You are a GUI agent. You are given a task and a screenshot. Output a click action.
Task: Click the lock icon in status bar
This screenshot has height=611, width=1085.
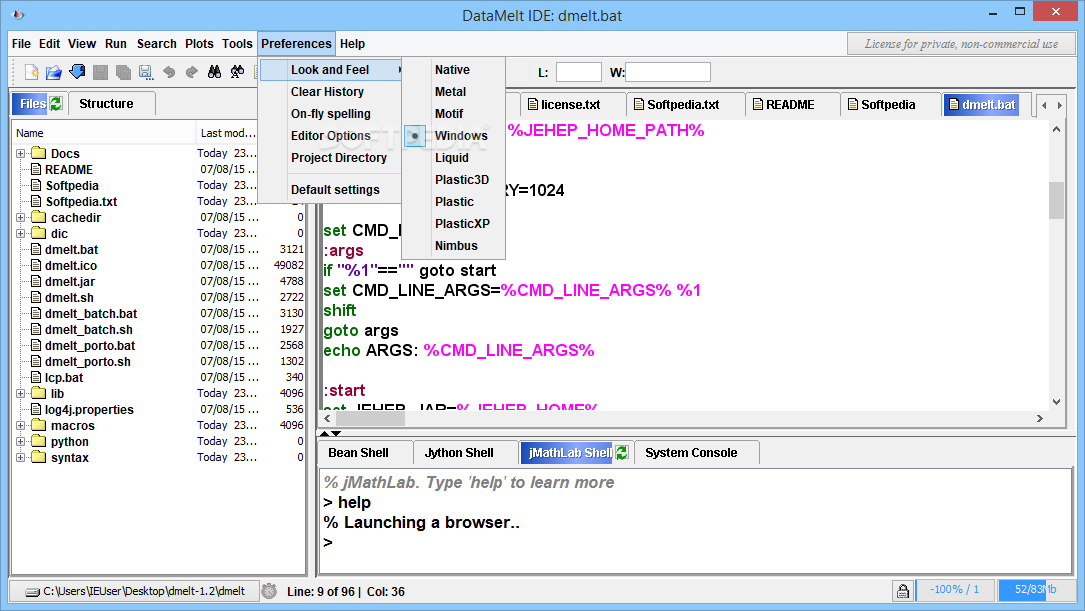tap(903, 591)
